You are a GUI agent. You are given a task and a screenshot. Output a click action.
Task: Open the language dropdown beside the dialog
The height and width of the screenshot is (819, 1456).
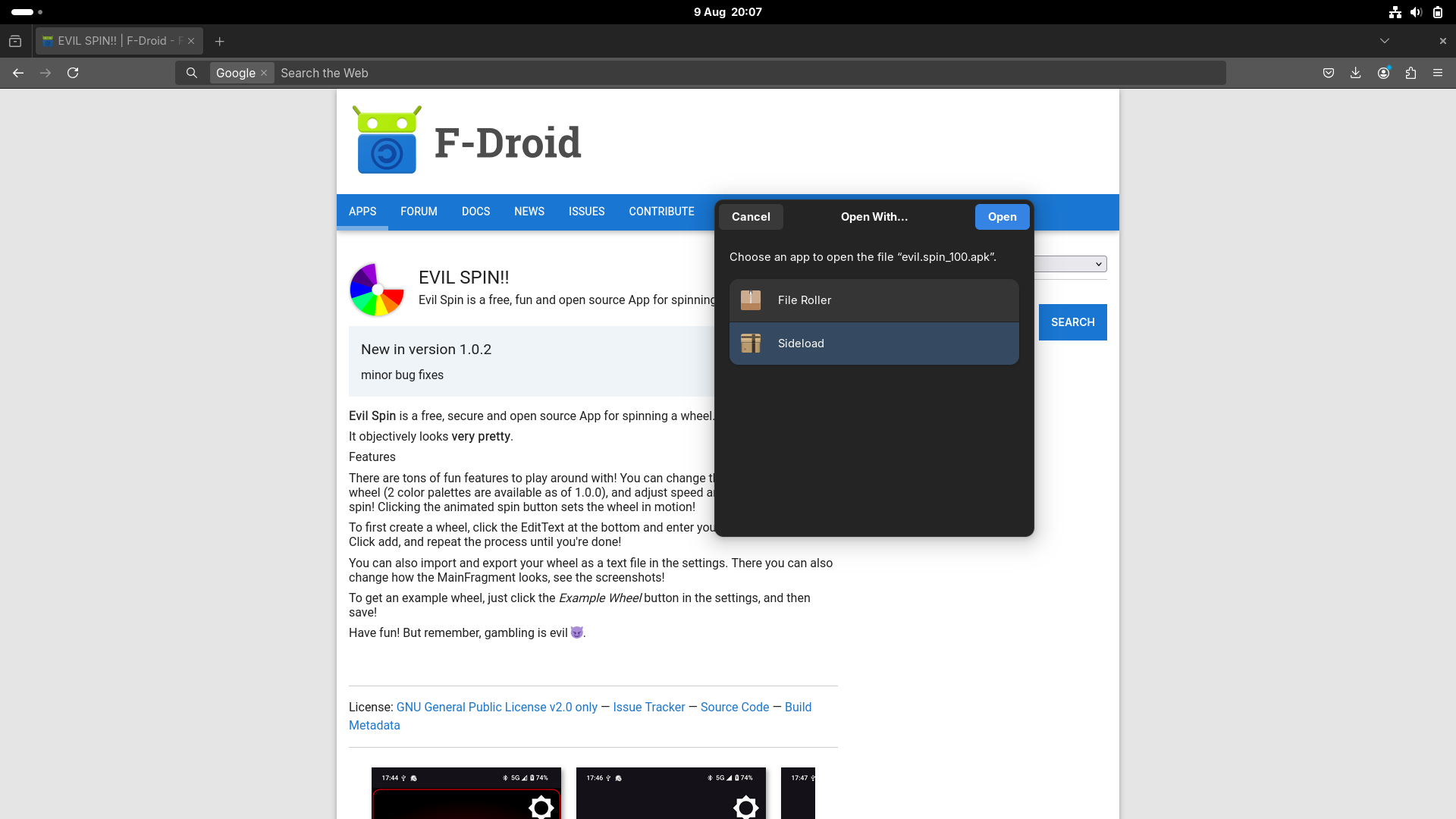pyautogui.click(x=1071, y=264)
